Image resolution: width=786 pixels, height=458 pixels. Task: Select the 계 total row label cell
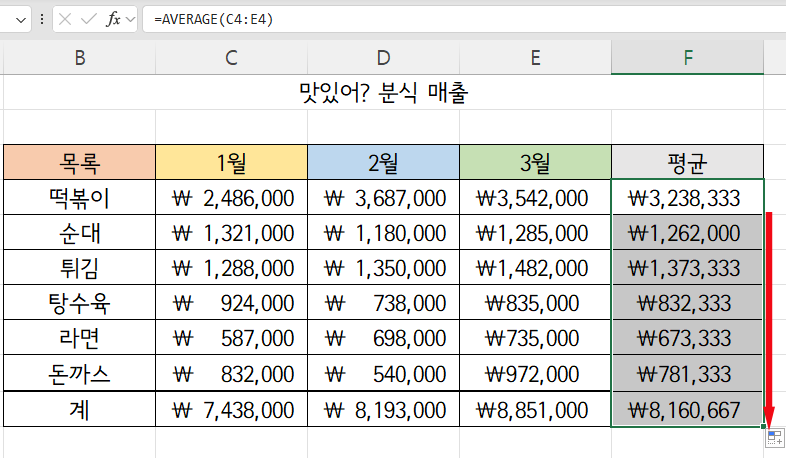tap(80, 409)
